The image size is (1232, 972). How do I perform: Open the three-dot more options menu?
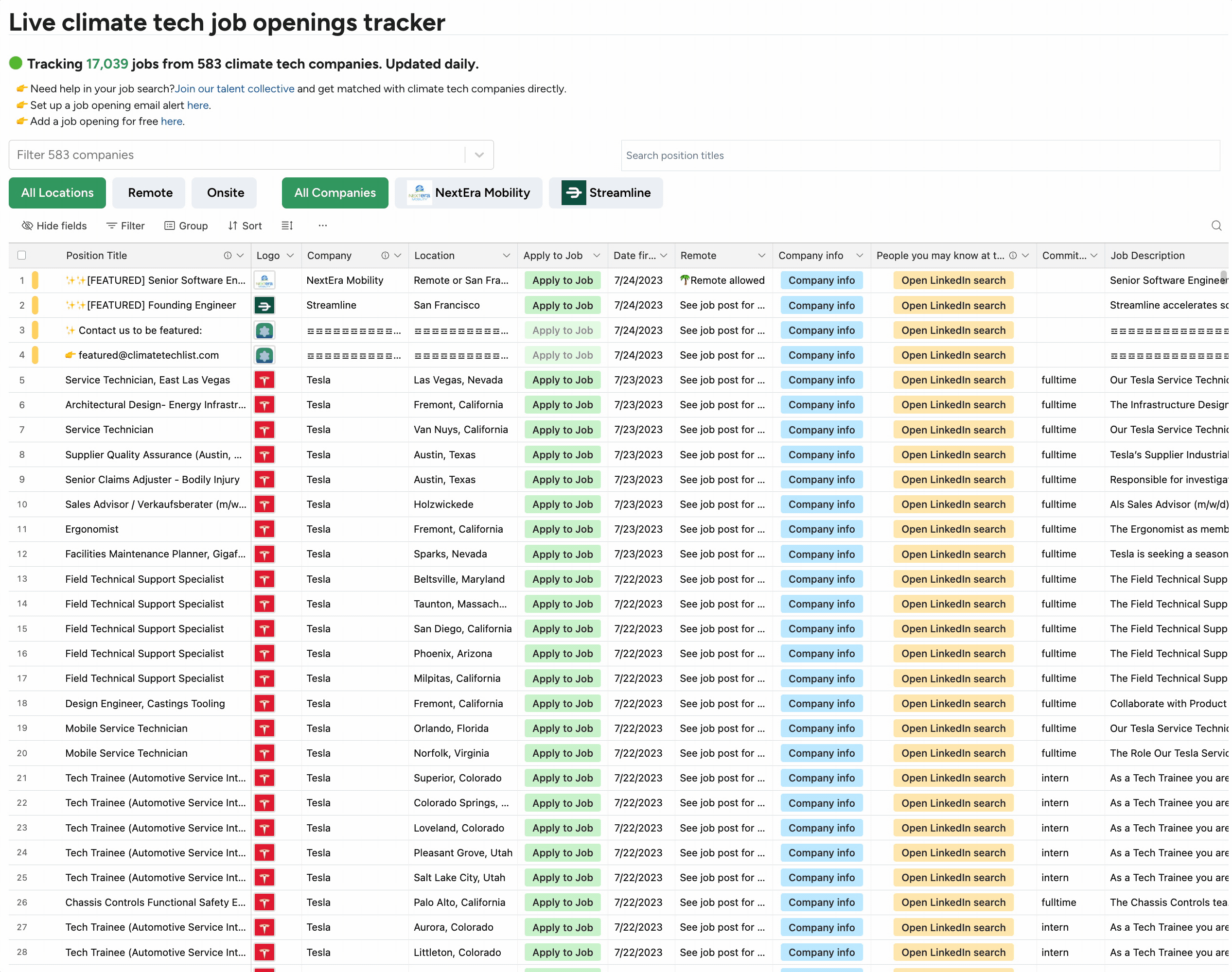click(323, 226)
